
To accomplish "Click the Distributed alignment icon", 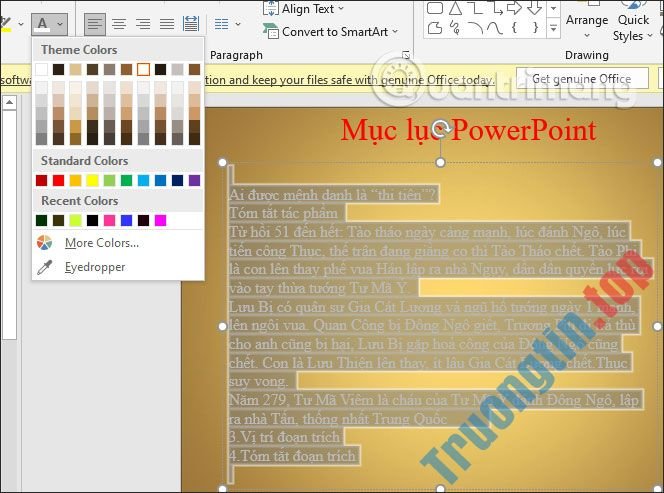I will (191, 24).
